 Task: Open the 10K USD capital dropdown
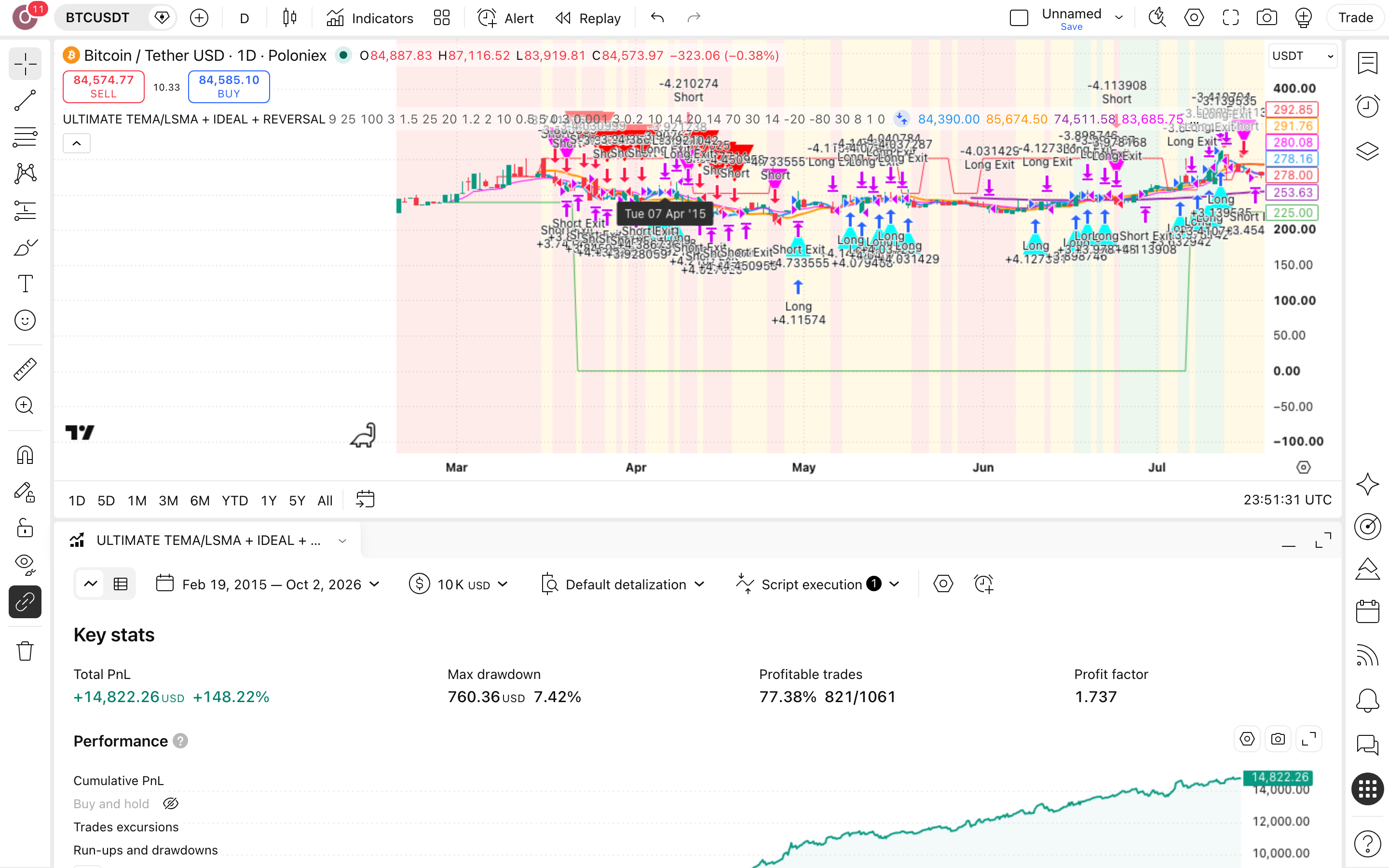tap(459, 584)
